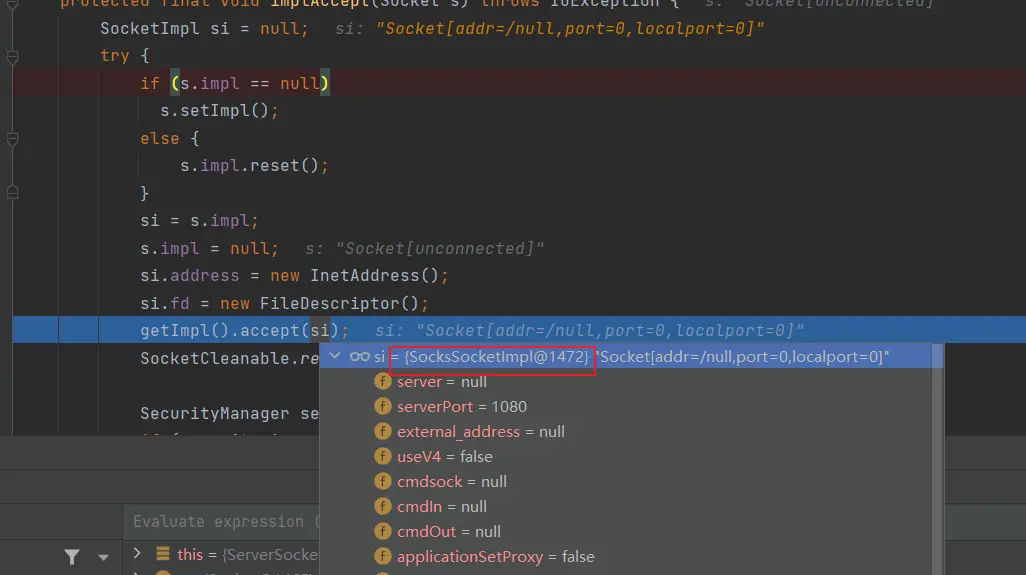Click SocksSocketImpl@1472 value in popup

tap(497, 357)
